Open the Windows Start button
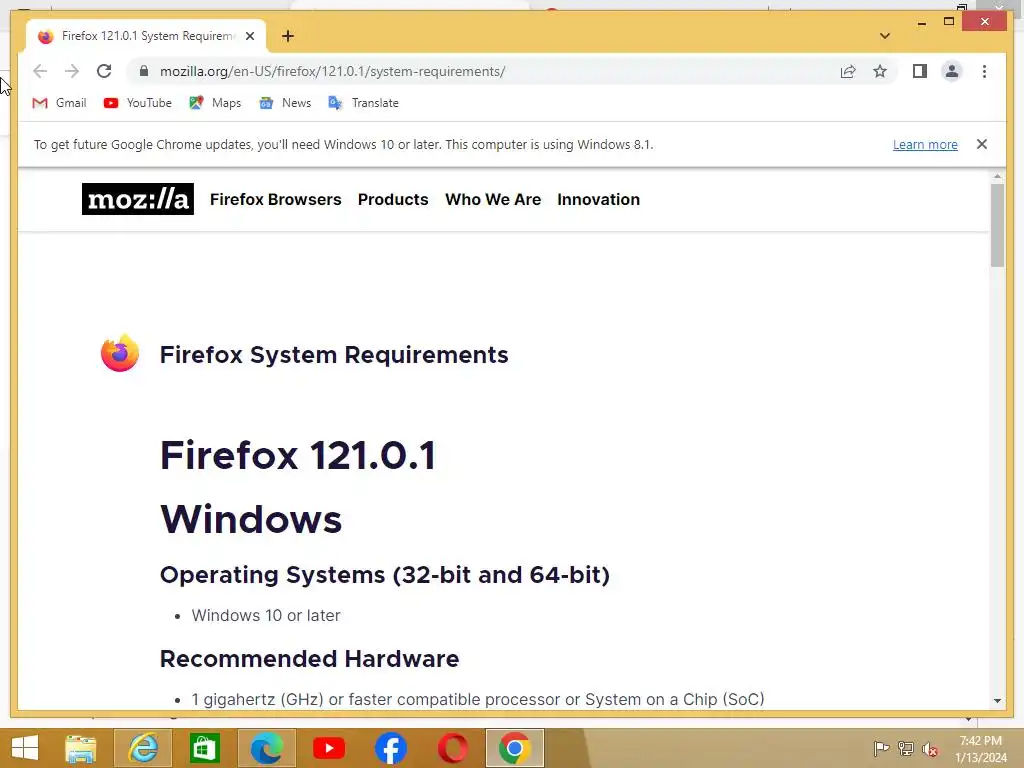The image size is (1024, 768). [25, 748]
